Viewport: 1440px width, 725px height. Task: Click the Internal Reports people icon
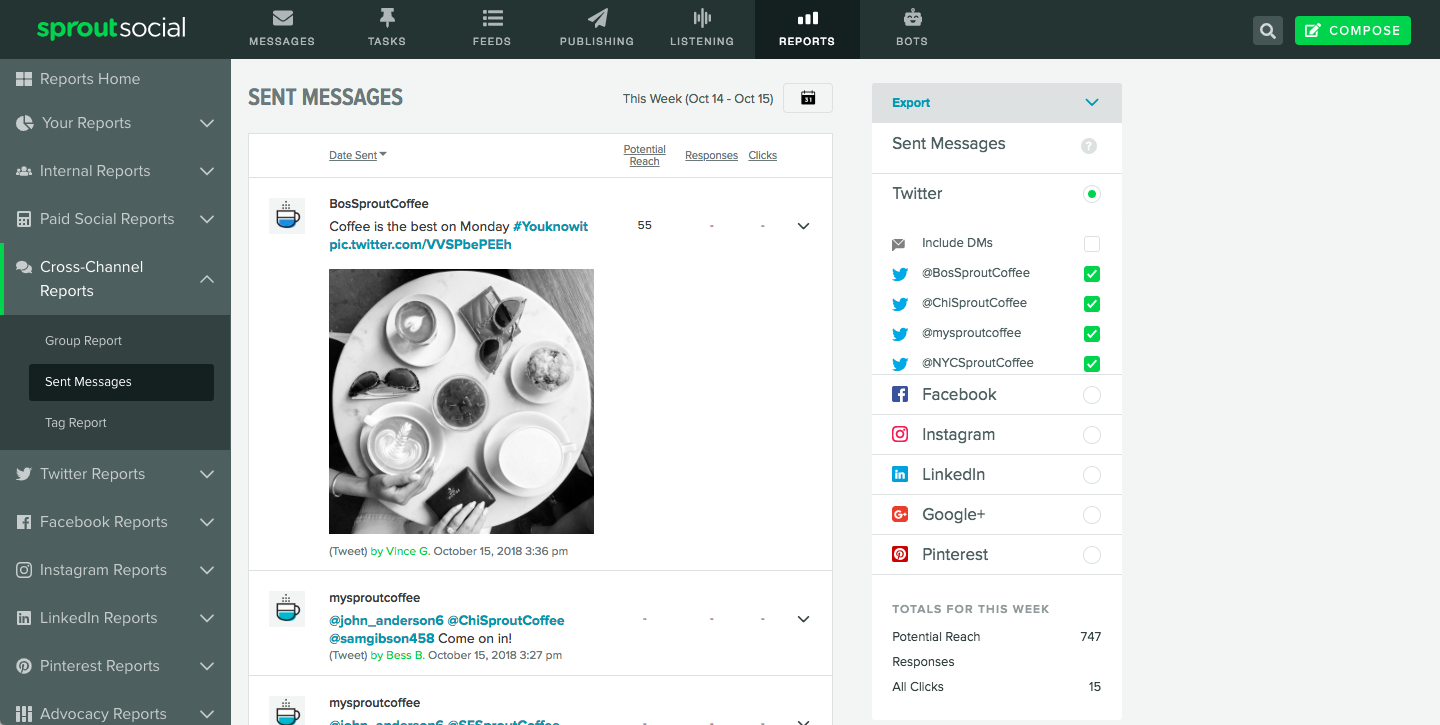pyautogui.click(x=24, y=171)
